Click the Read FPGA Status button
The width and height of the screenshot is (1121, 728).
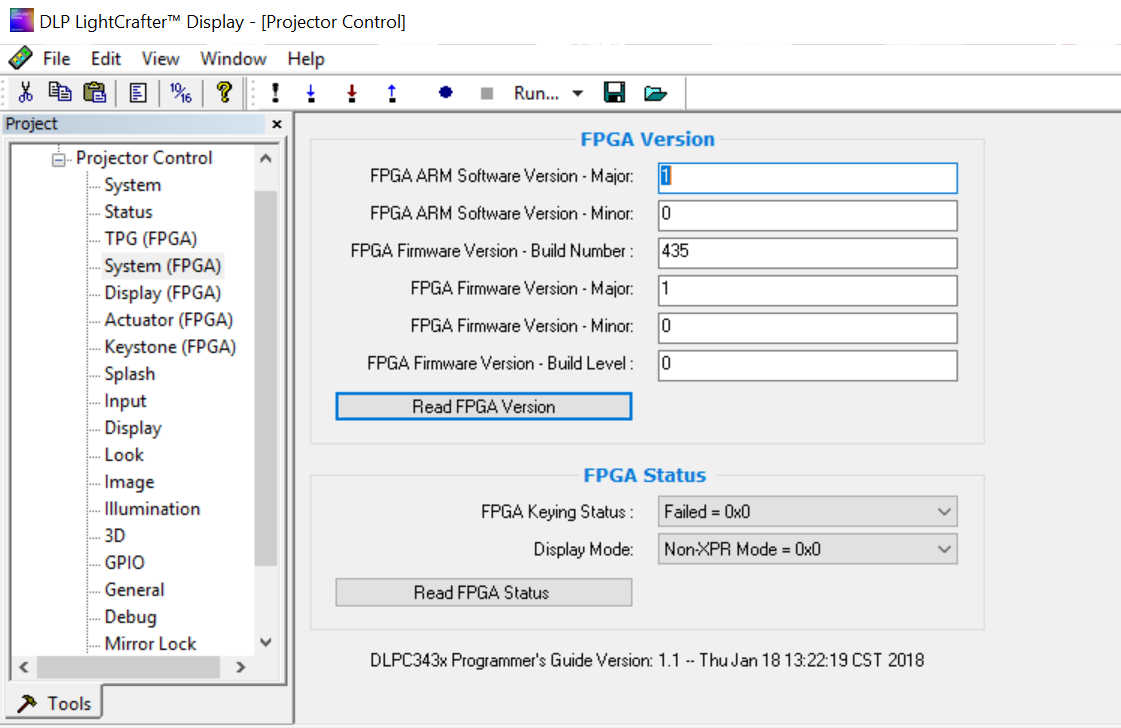point(483,592)
